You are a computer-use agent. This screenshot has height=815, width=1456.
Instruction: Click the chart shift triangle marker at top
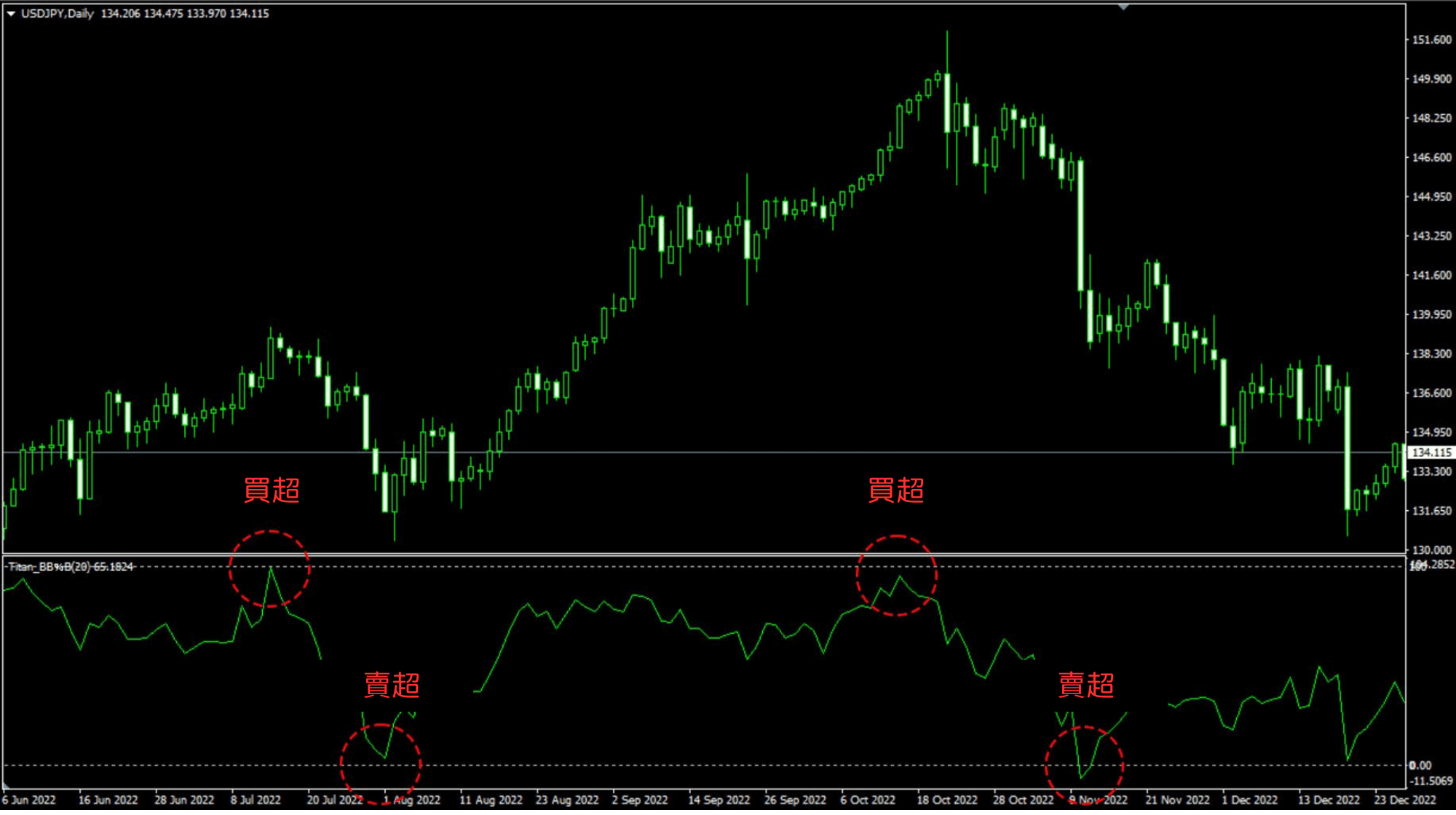coord(1123,7)
